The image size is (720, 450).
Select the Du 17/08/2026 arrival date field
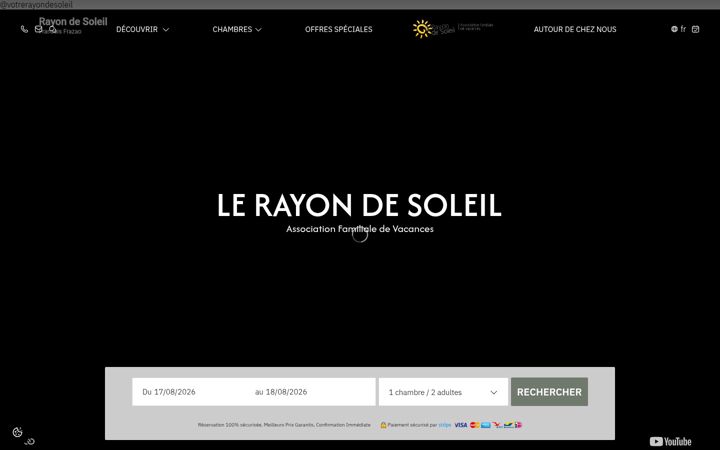(x=169, y=392)
